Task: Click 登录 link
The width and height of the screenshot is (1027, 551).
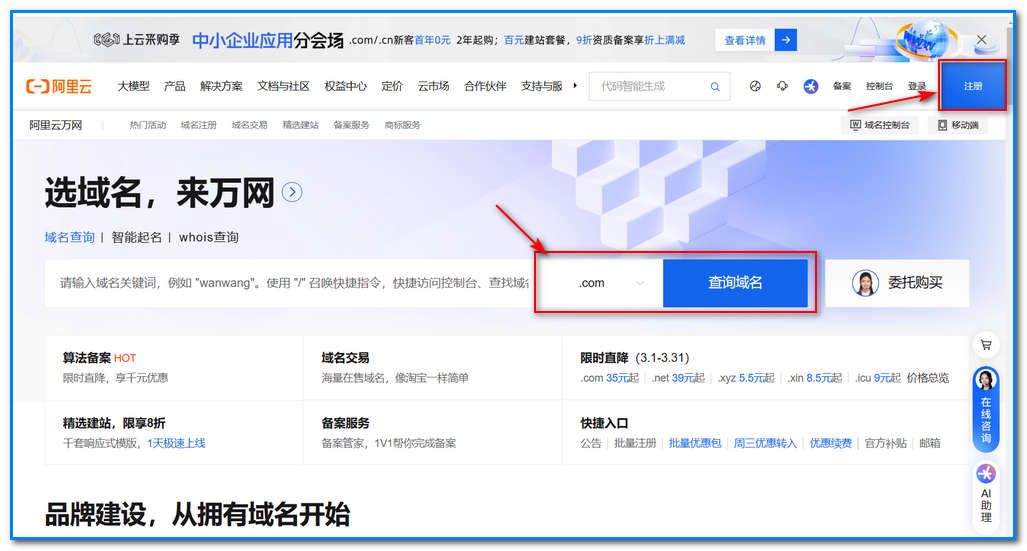Action: pyautogui.click(x=917, y=86)
